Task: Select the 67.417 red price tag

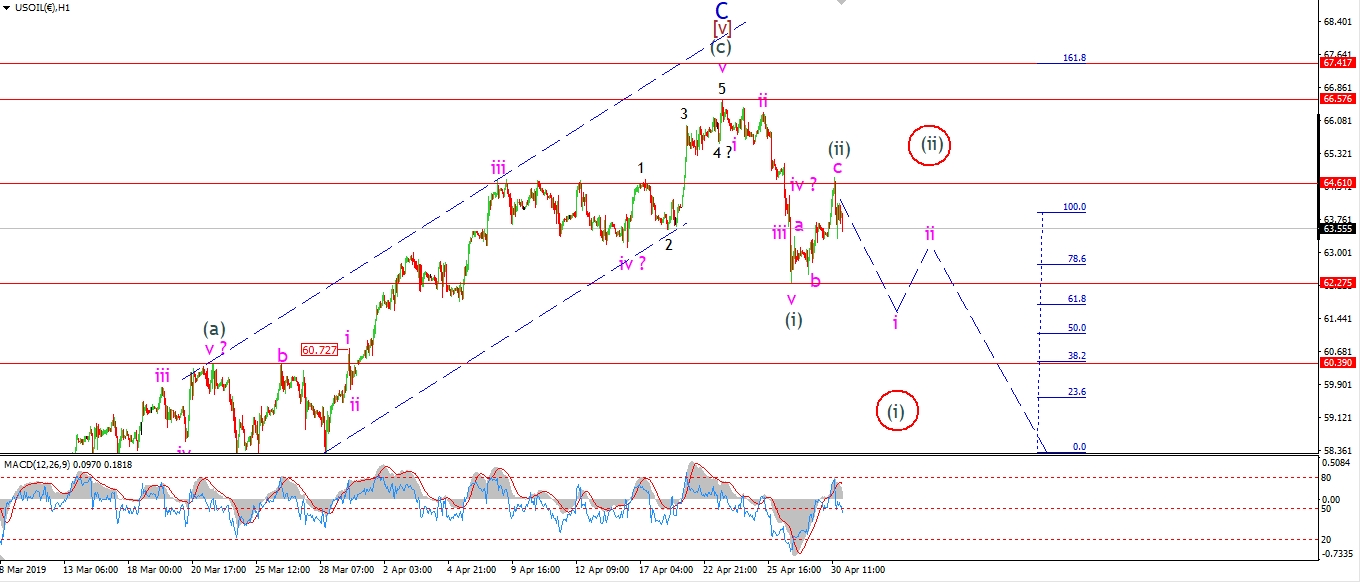Action: (1337, 62)
